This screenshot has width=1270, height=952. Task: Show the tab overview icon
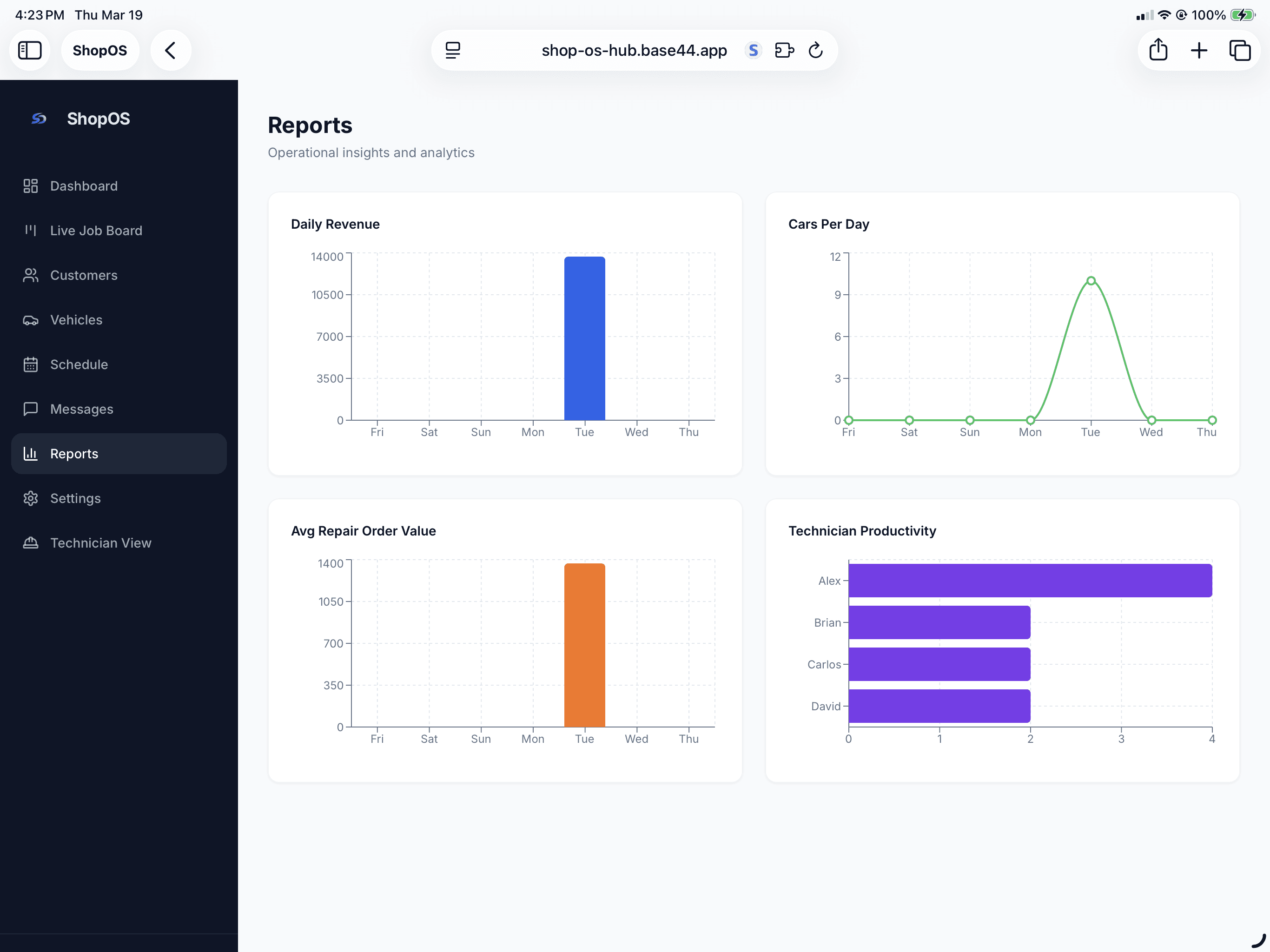click(x=1240, y=51)
